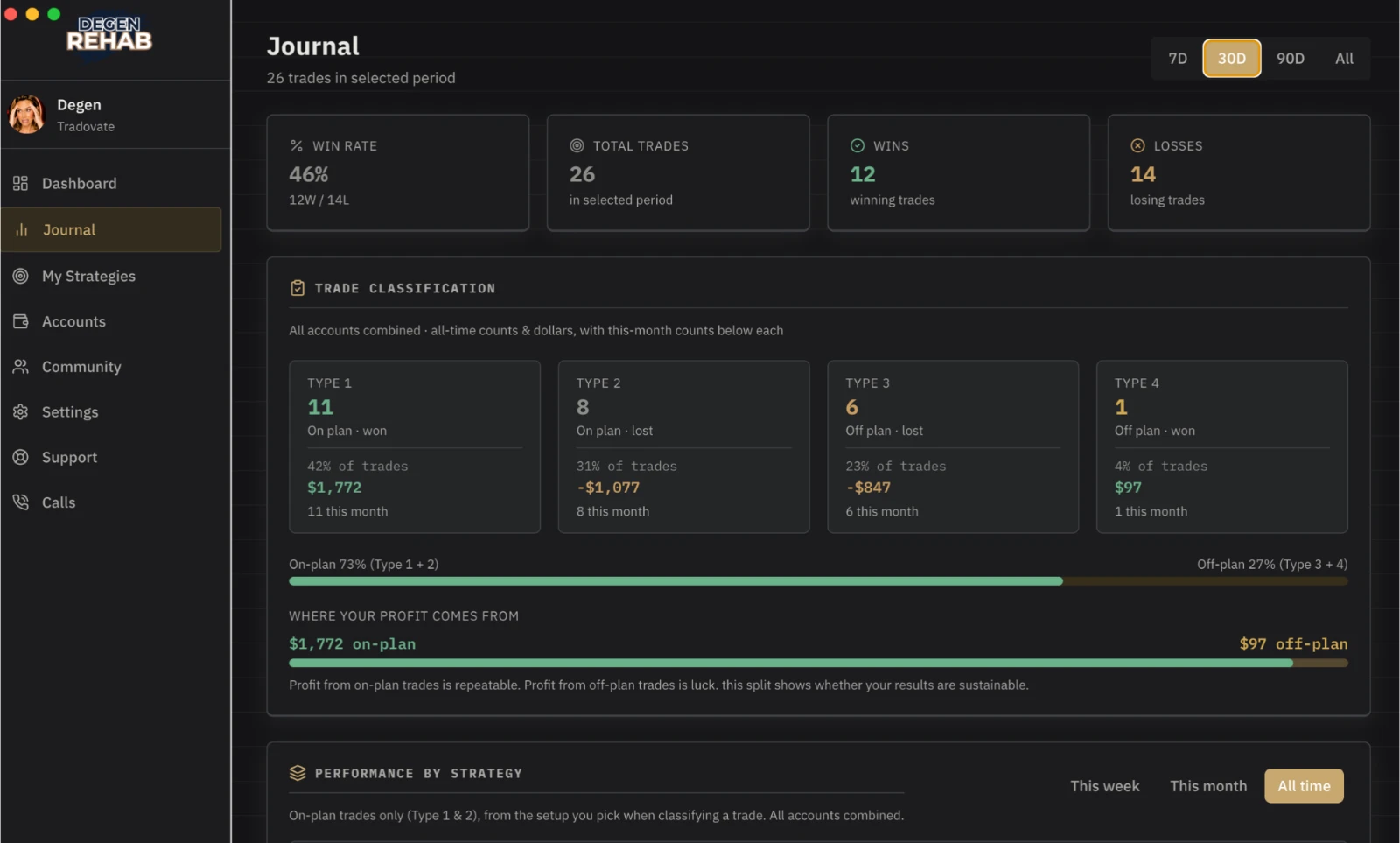
Task: Switch the period to 7D
Action: coord(1178,59)
